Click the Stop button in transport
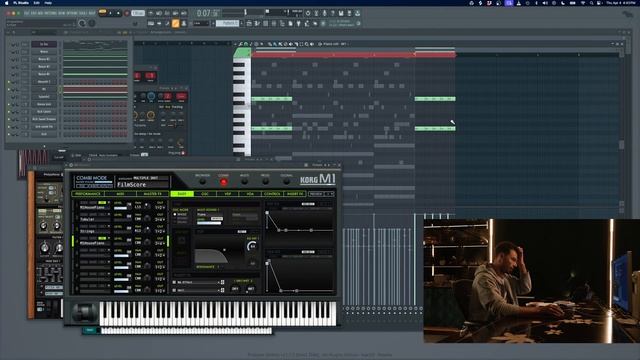640x360 pixels. click(119, 13)
